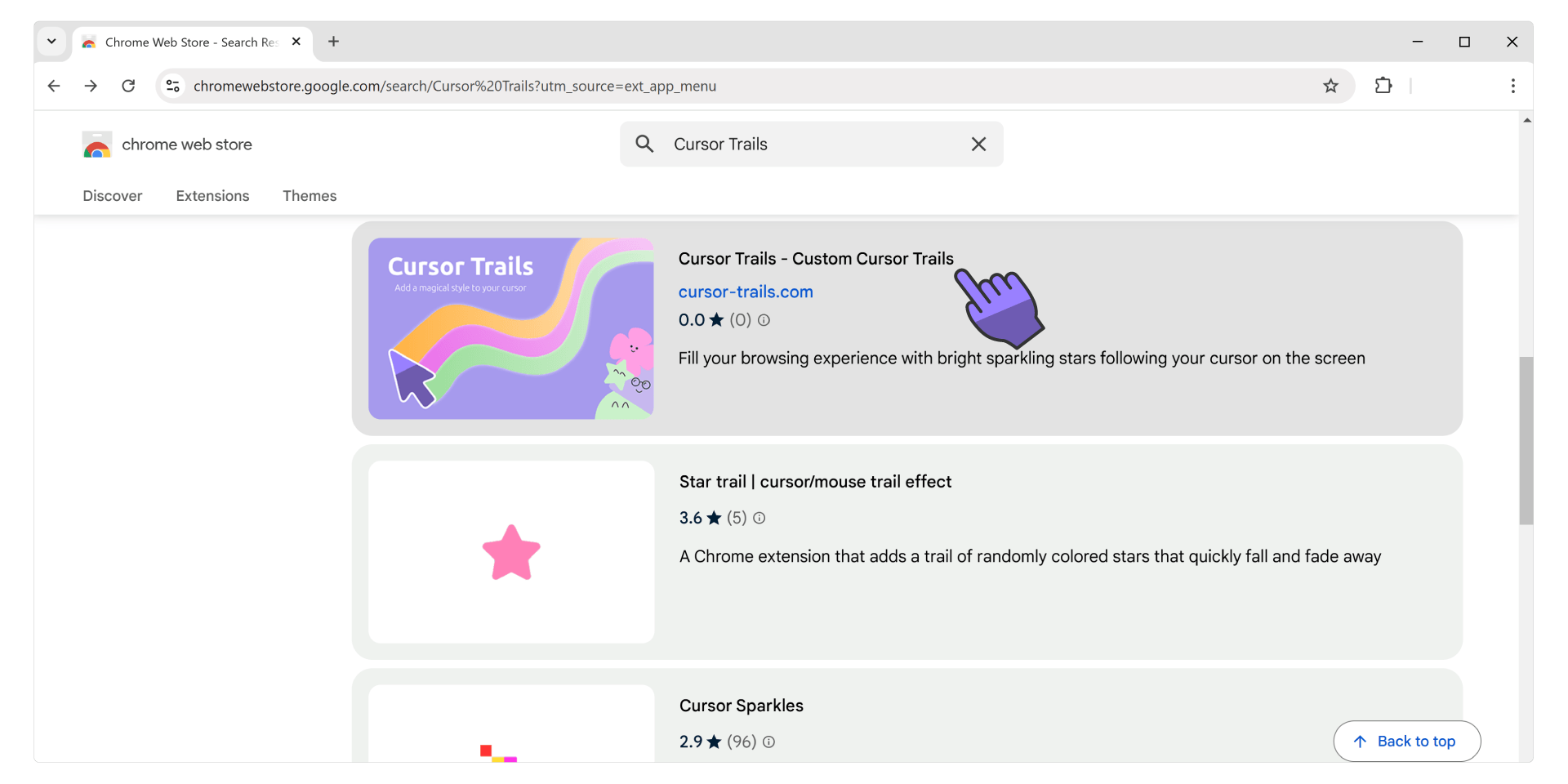The width and height of the screenshot is (1568, 784).
Task: Show rating info for Star trail extension
Action: tap(759, 518)
